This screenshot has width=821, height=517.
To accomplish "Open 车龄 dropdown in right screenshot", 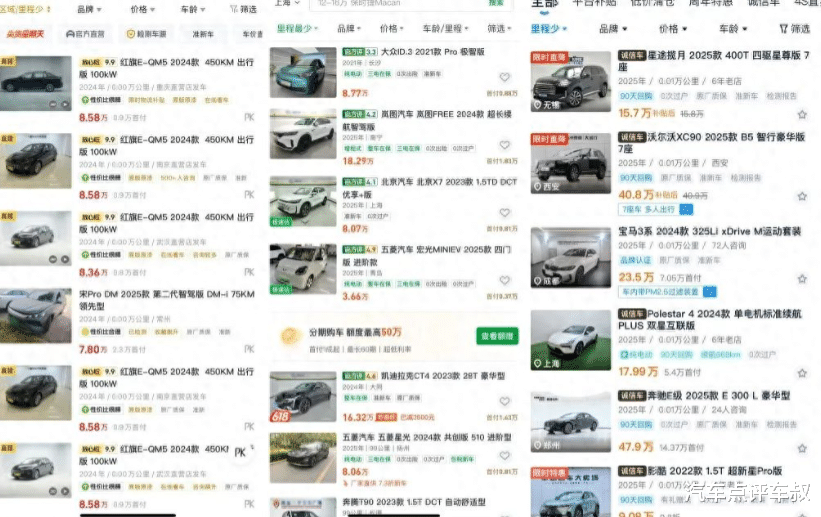I will pos(733,29).
